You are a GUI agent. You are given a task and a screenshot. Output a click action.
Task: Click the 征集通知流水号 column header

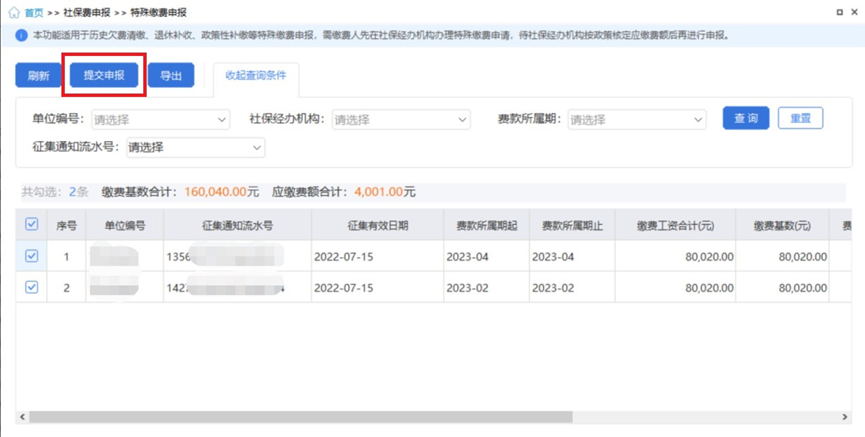tap(237, 225)
